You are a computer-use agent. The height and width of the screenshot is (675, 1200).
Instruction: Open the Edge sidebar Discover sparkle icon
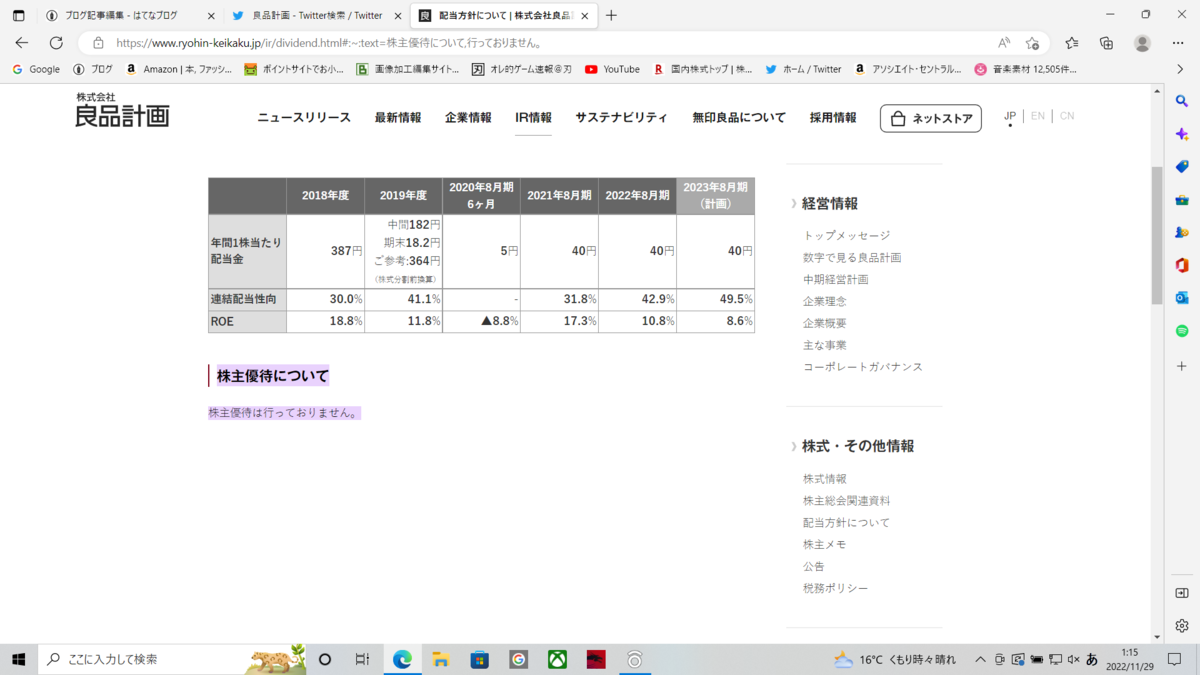(x=1182, y=134)
